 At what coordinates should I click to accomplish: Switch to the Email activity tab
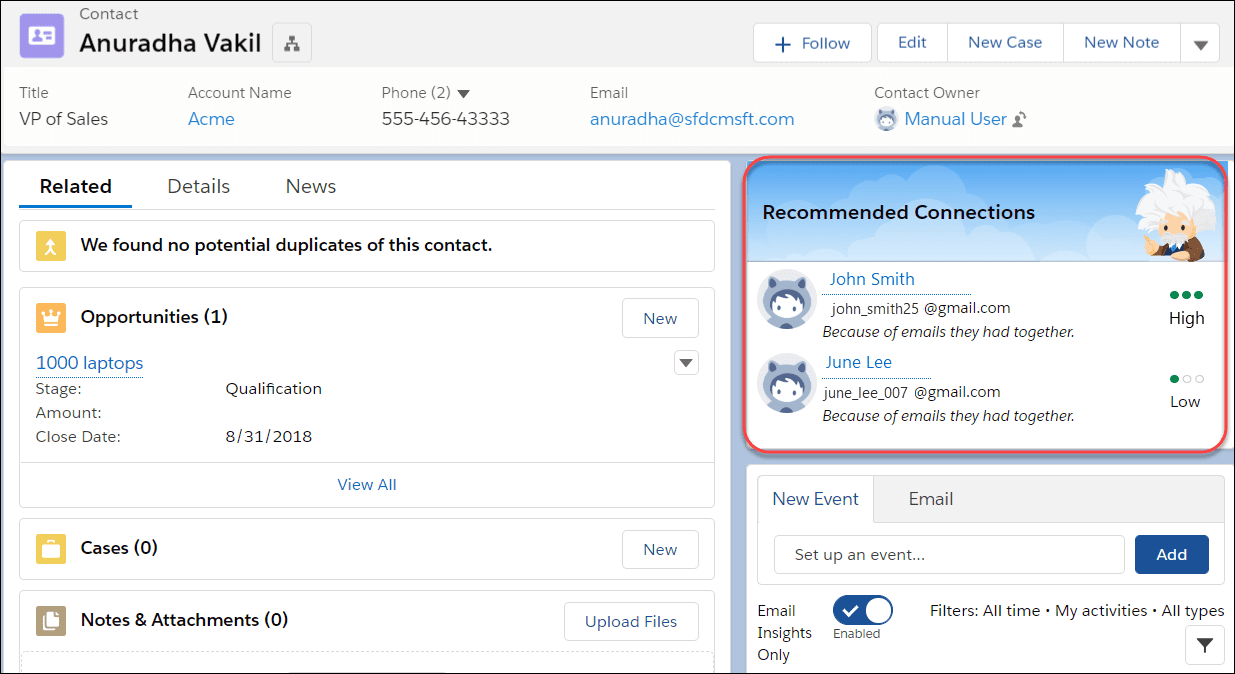click(930, 499)
